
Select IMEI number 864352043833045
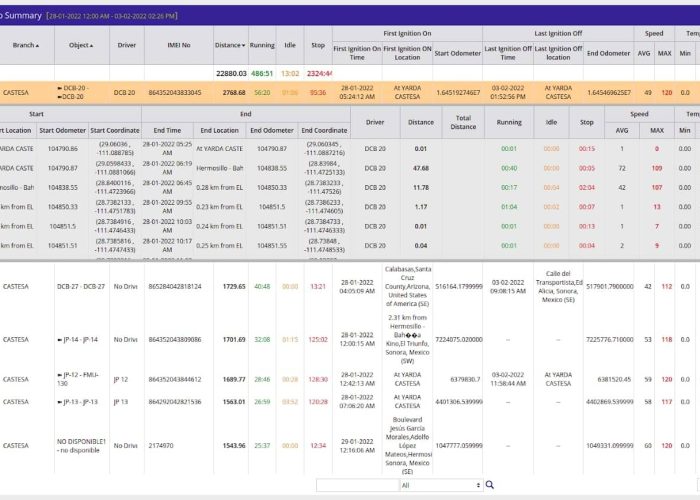[x=175, y=92]
